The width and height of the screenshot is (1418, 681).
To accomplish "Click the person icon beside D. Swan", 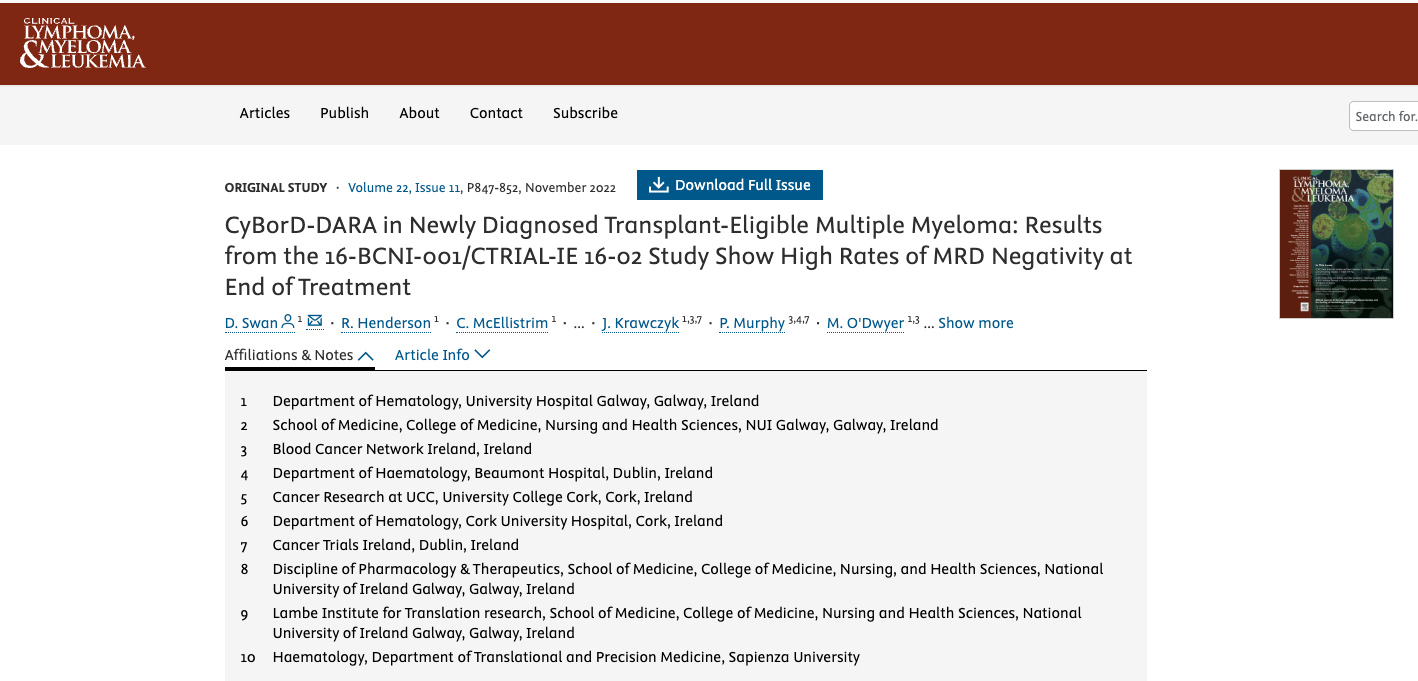I will [288, 321].
